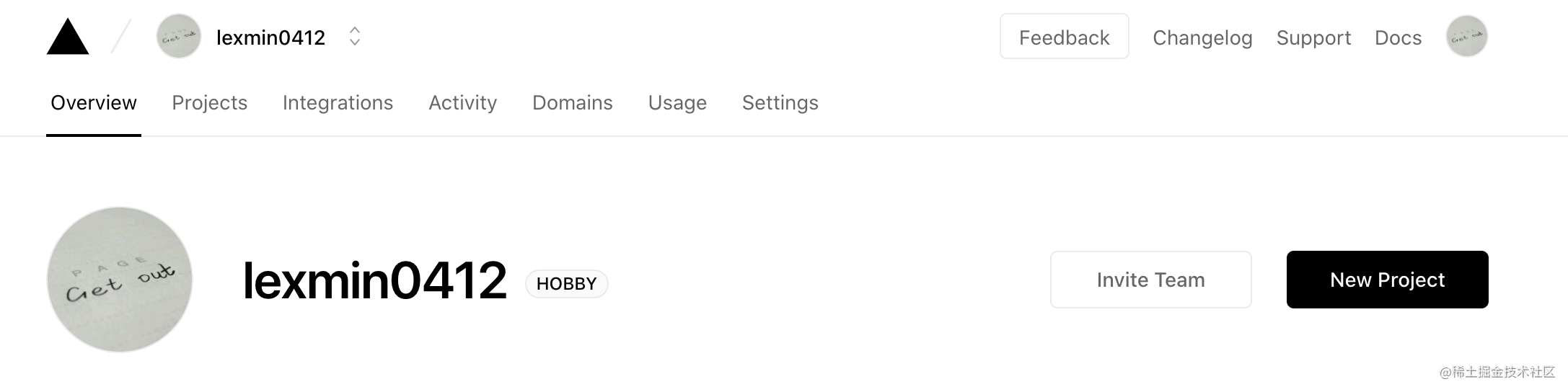The width and height of the screenshot is (1568, 392).
Task: Click the large profile avatar image
Action: (120, 280)
